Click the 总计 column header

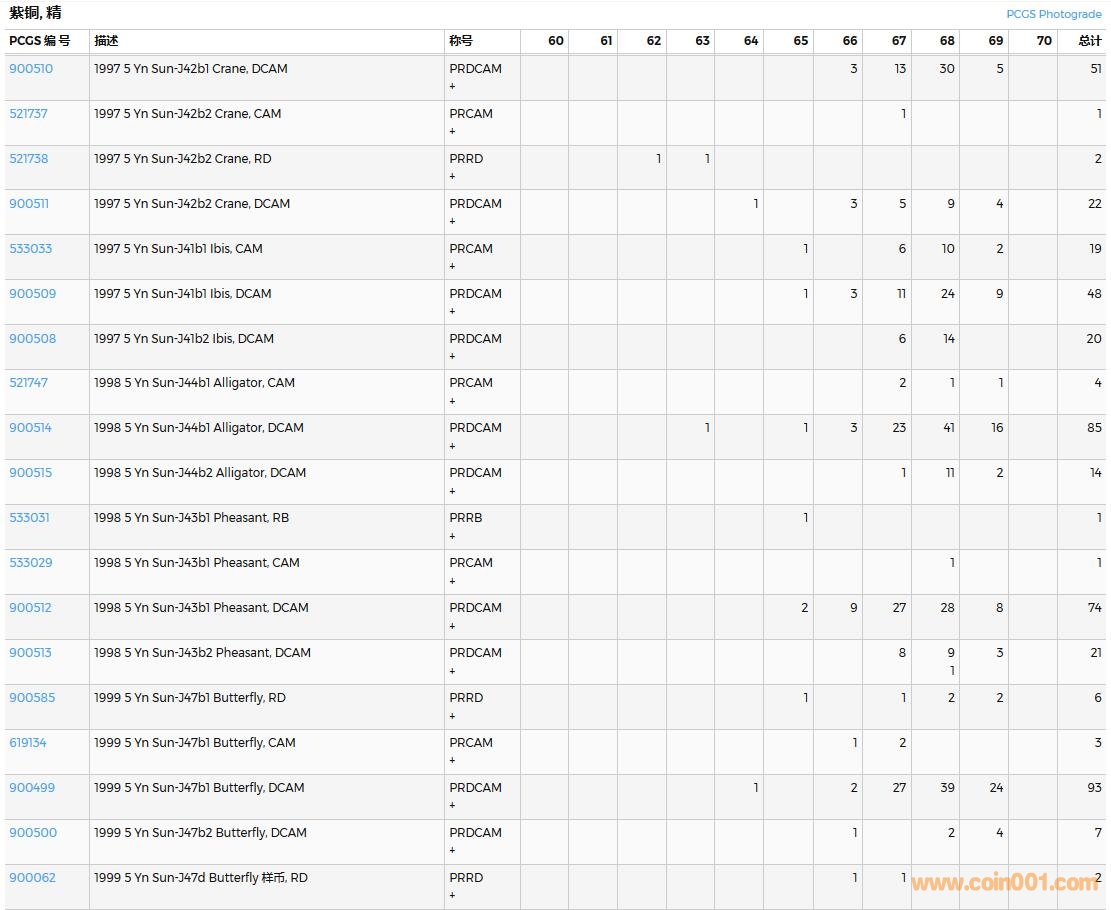coord(1089,41)
